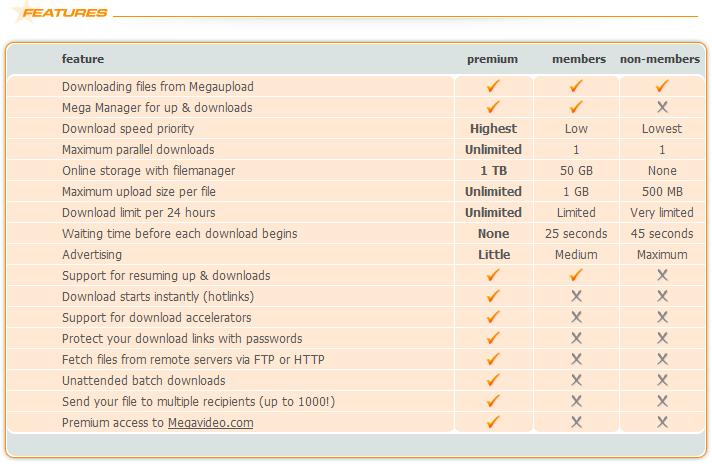712x464 pixels.
Task: Click members checkmark for Mega Manager row
Action: [576, 107]
